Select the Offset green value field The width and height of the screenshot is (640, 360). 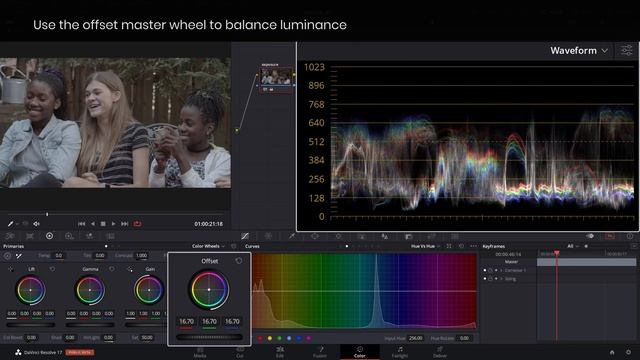tap(209, 322)
